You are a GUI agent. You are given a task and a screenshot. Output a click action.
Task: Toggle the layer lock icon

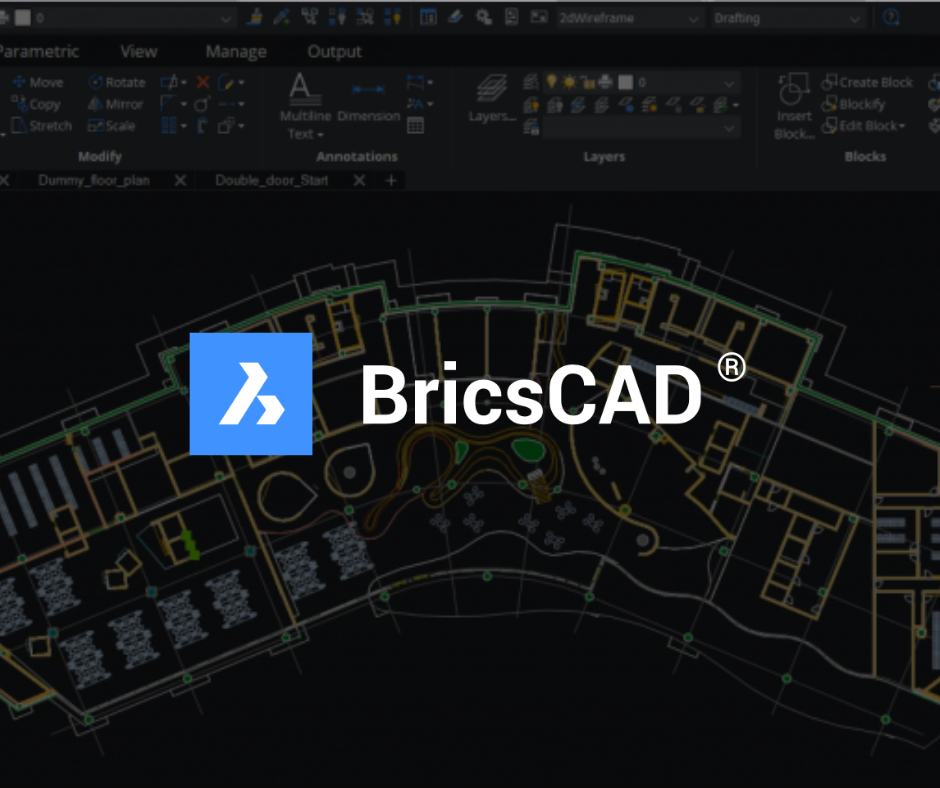pyautogui.click(x=588, y=82)
